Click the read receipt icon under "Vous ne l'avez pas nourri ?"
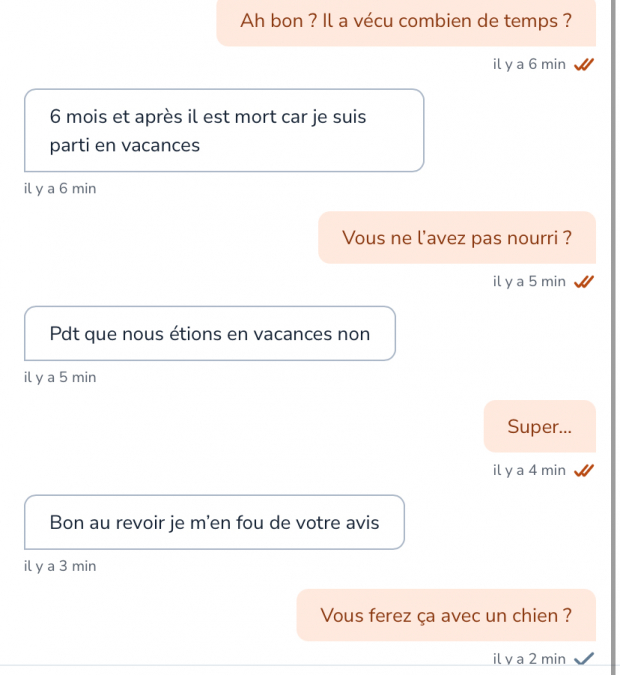 click(584, 282)
